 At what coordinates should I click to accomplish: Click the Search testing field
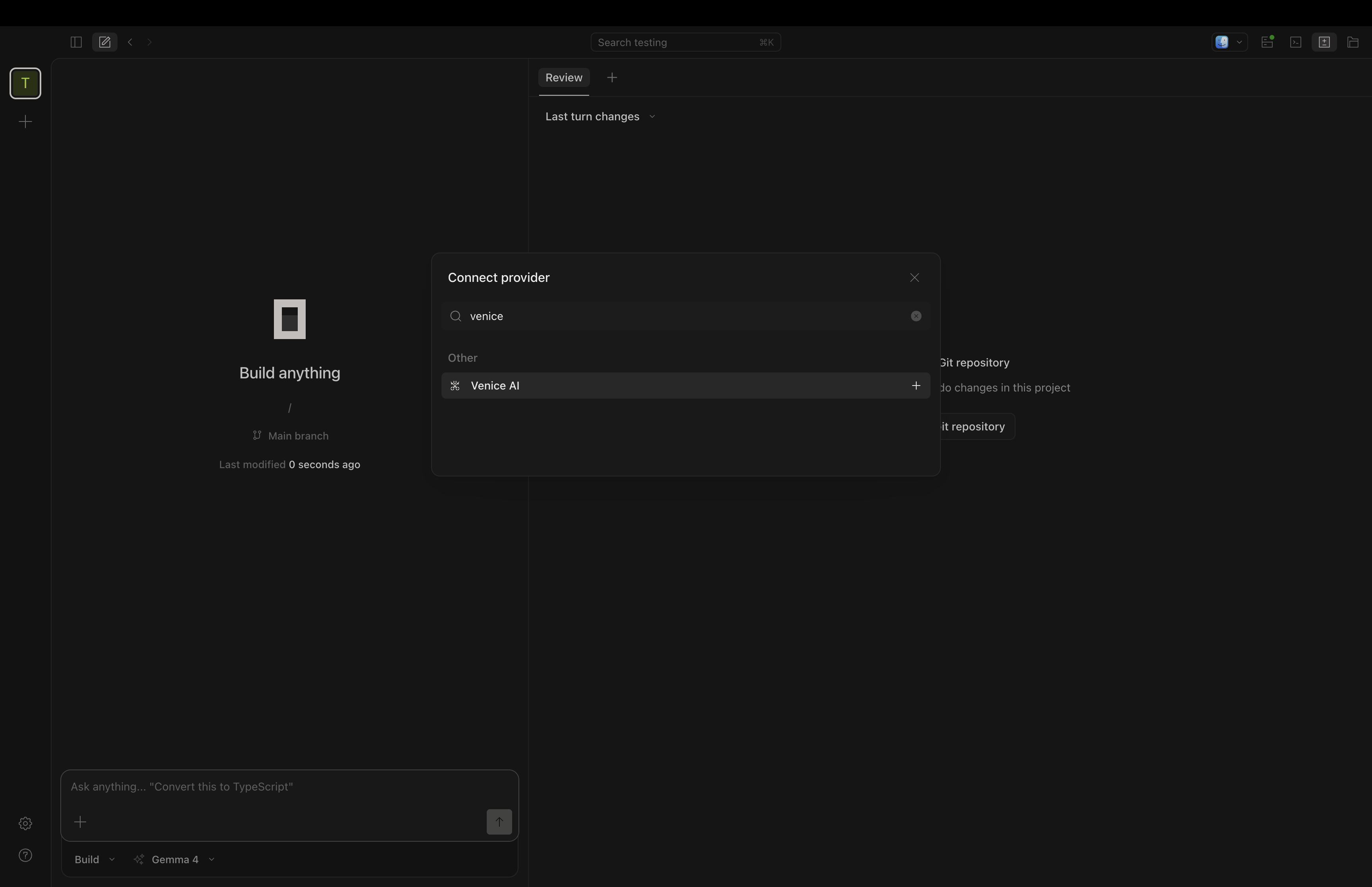pos(686,42)
